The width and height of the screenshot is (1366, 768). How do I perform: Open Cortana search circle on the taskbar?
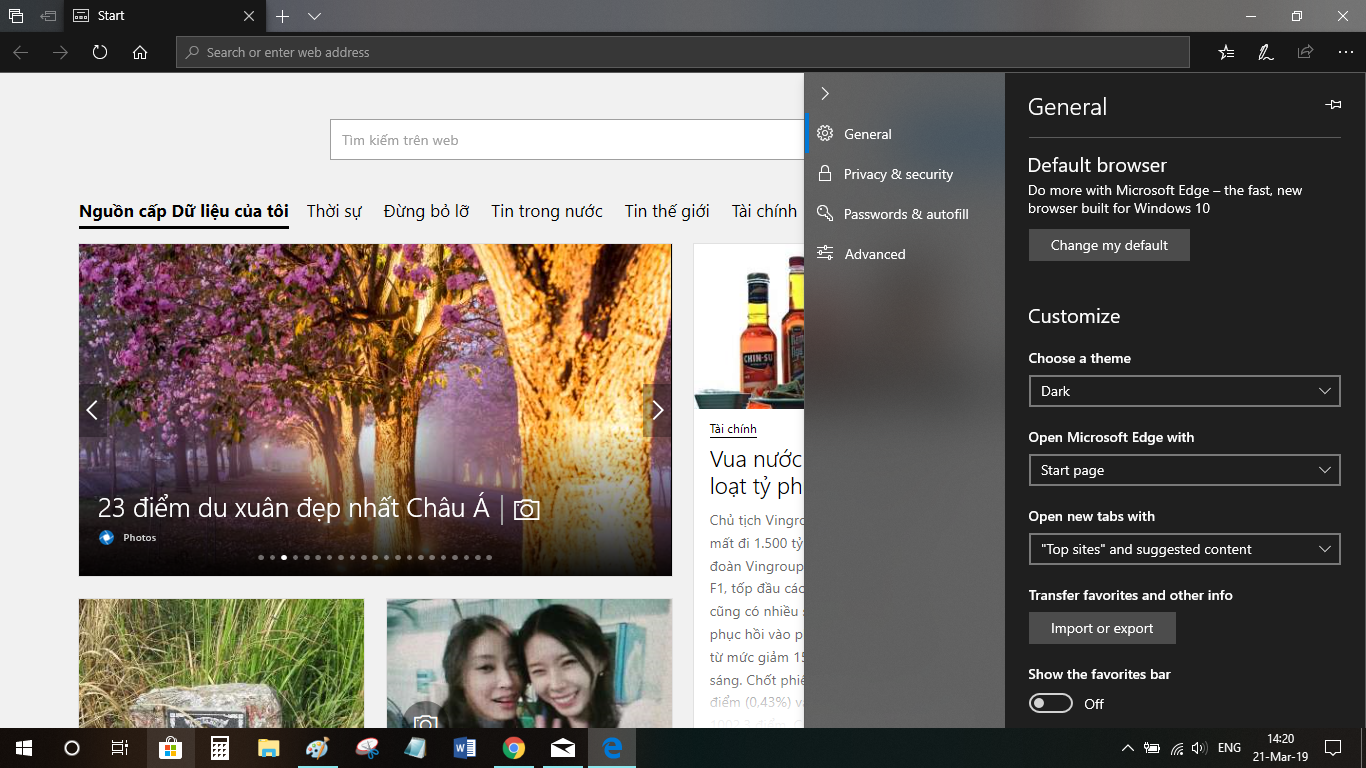coord(72,748)
